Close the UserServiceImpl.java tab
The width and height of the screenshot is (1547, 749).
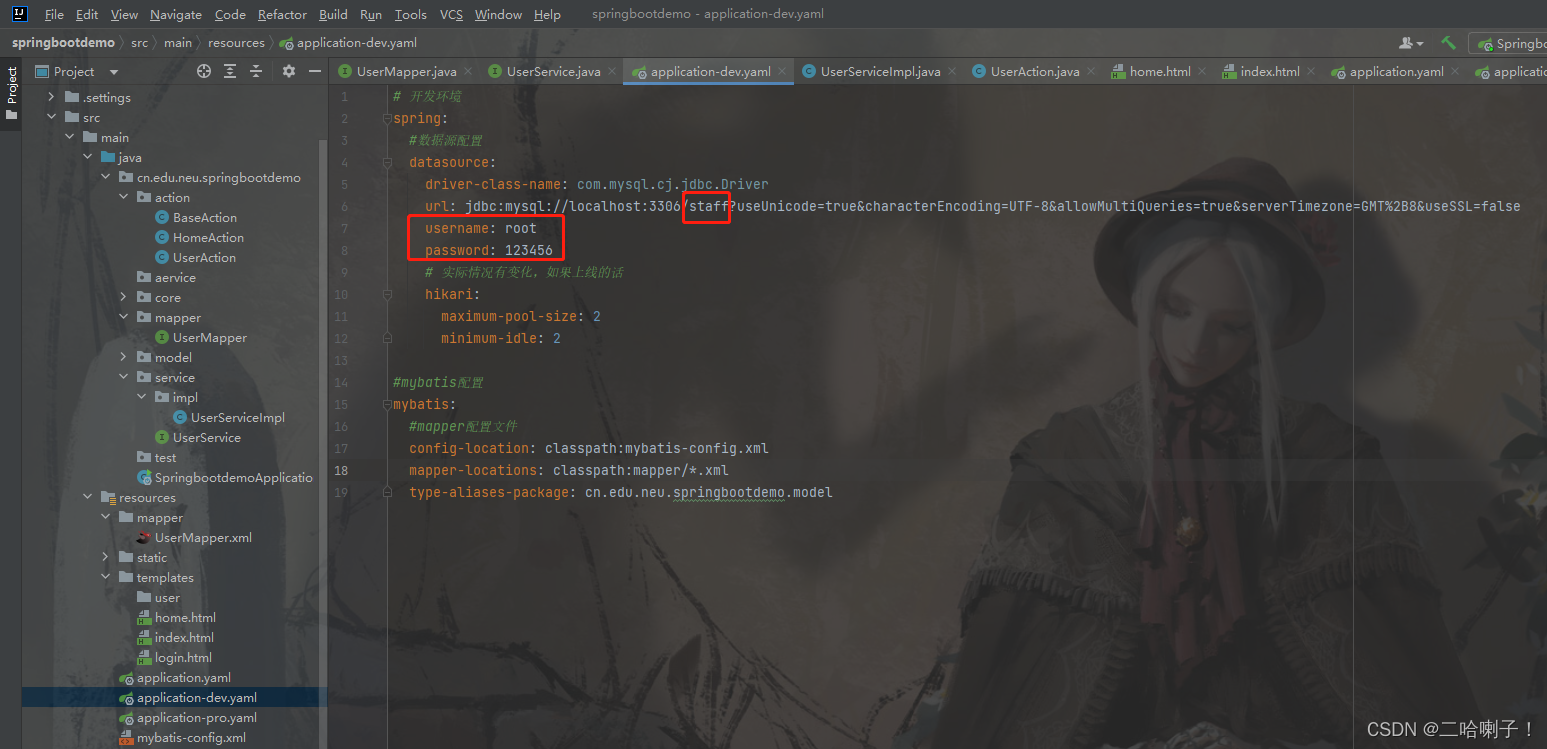coord(953,71)
